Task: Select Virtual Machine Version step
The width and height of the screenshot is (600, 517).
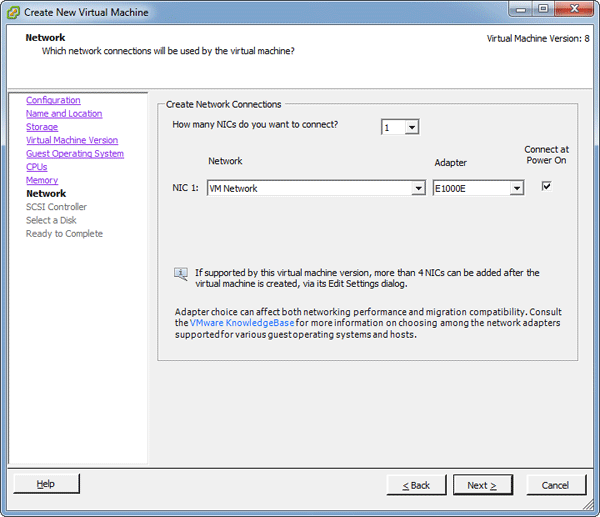Action: [x=72, y=141]
